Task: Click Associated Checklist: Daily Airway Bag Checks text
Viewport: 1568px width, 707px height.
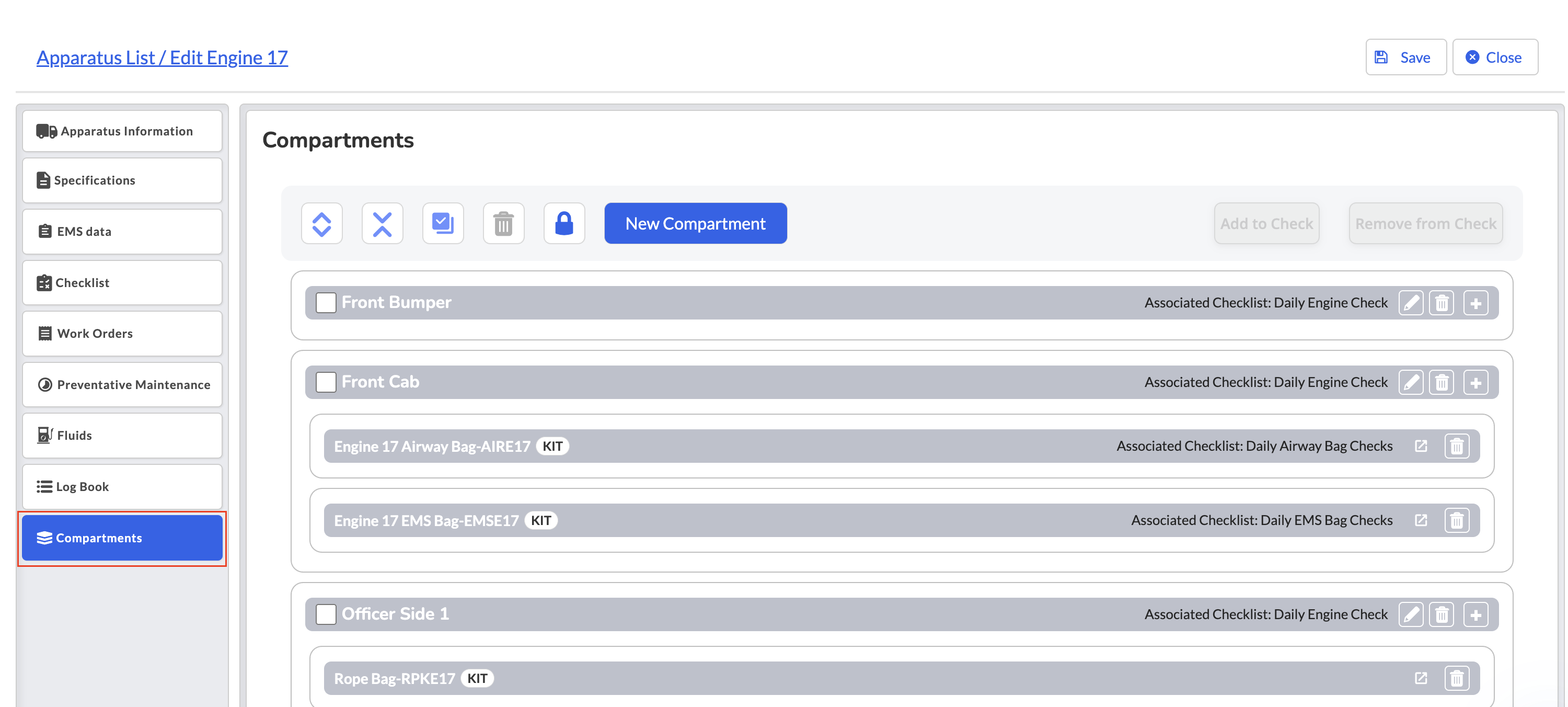Action: point(1254,446)
